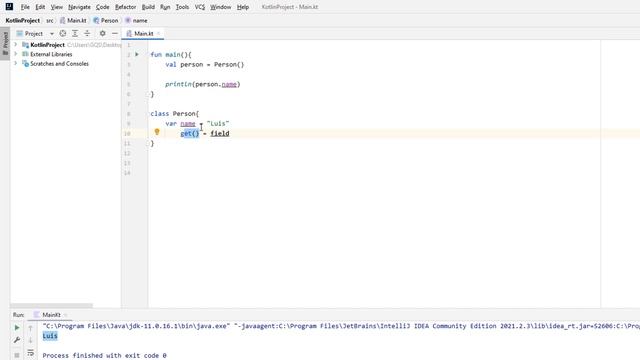Select the MainKt run tab
The height and width of the screenshot is (360, 640).
pyautogui.click(x=51, y=315)
